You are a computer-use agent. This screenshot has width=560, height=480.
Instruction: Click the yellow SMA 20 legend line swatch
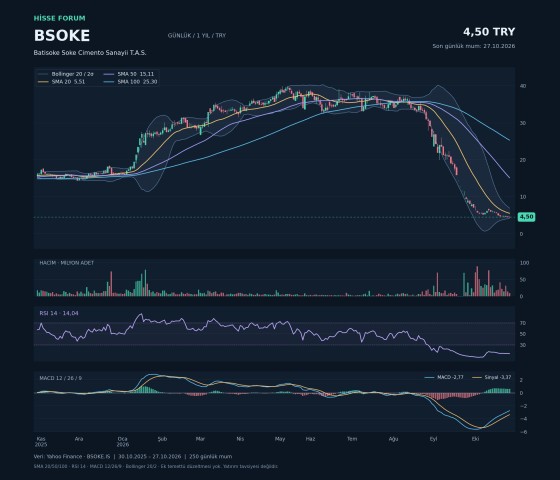(43, 82)
